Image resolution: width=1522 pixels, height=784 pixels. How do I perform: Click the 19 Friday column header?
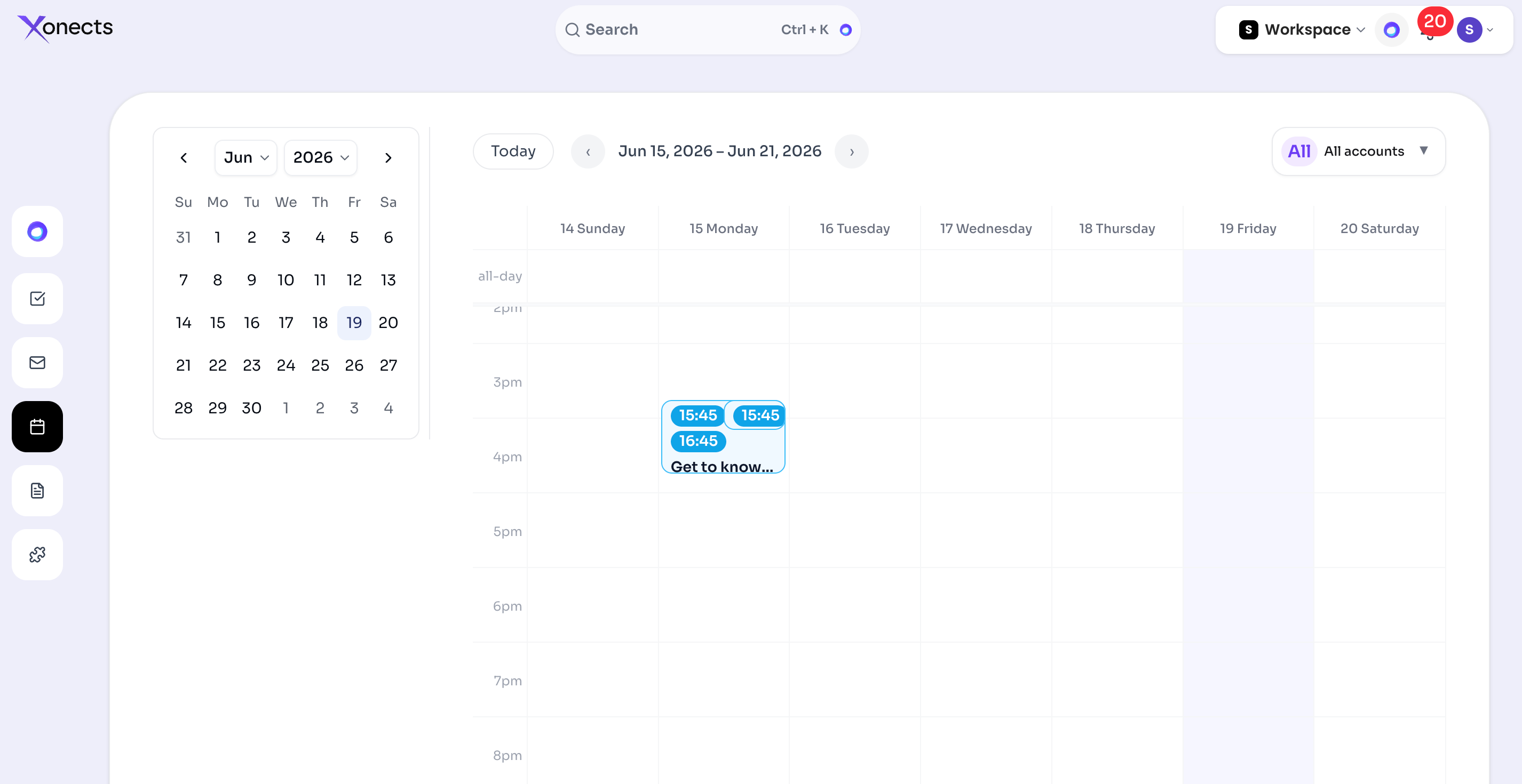(1248, 228)
